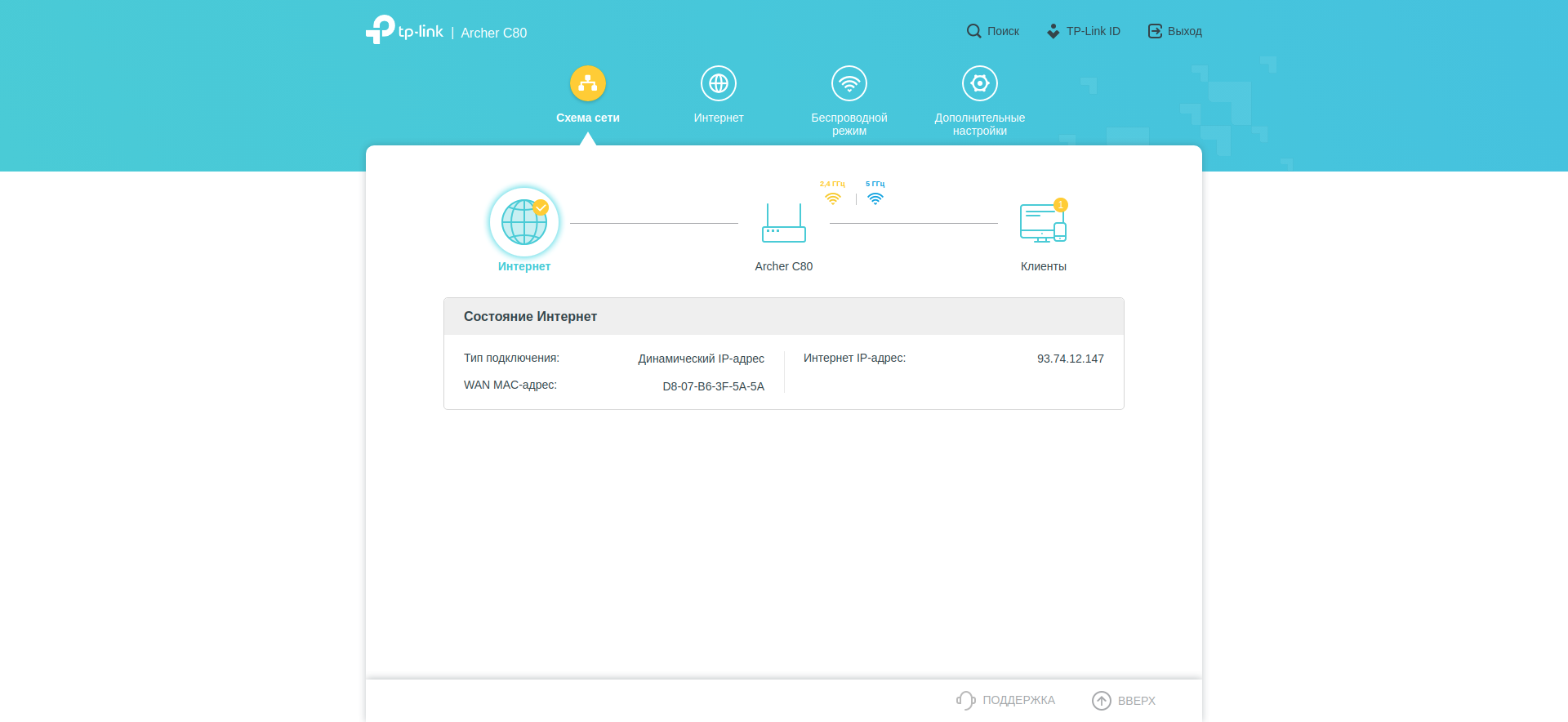
Task: Click the Archer C80 diagram label
Action: pos(784,266)
